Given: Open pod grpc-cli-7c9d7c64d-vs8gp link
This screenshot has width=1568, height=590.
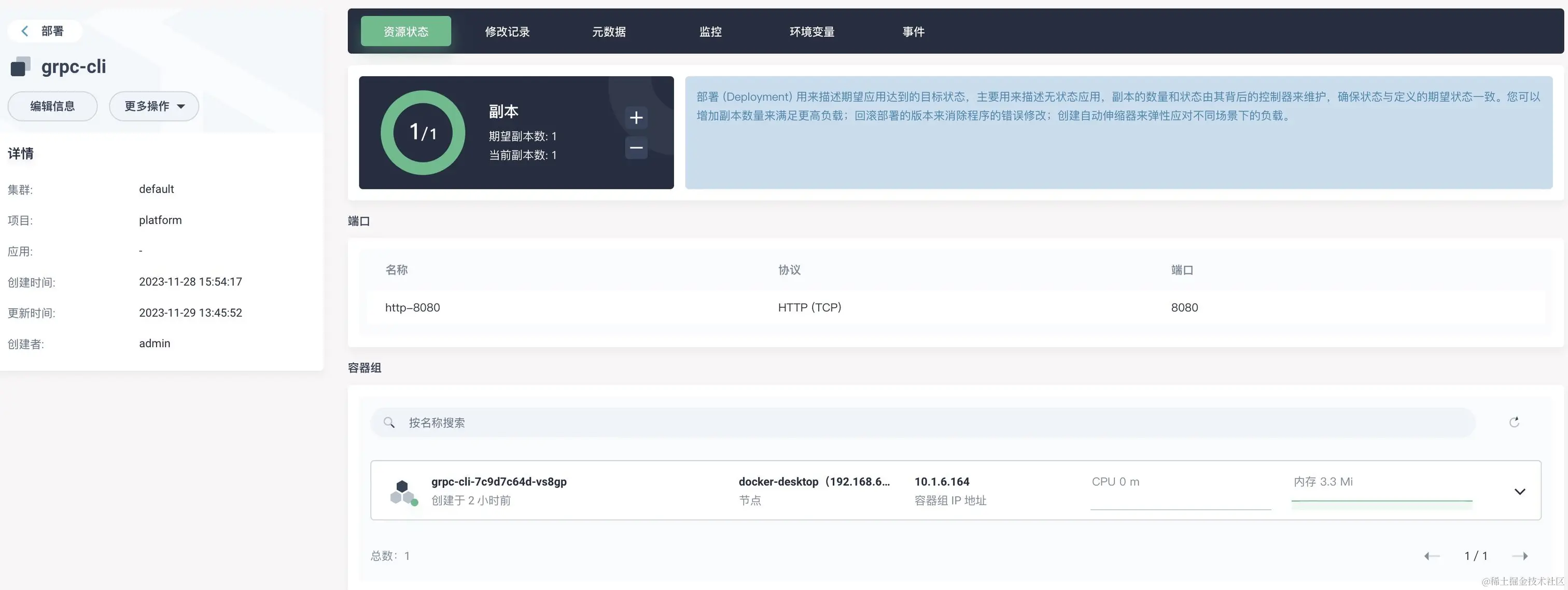Looking at the screenshot, I should click(x=498, y=482).
